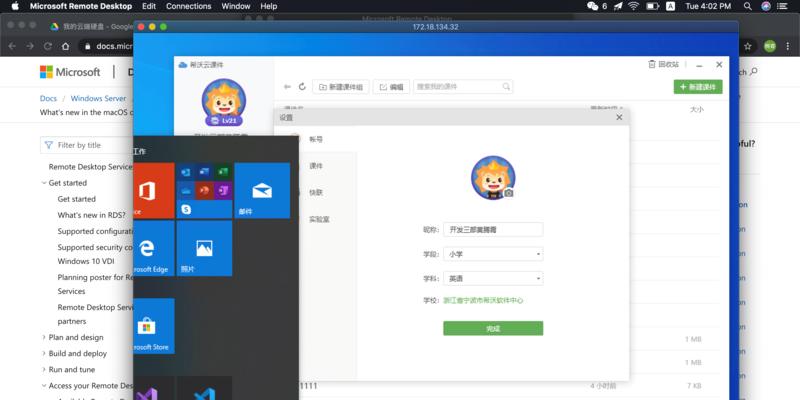This screenshot has width=800, height=400.
Task: Open the Help menu
Action: click(269, 6)
